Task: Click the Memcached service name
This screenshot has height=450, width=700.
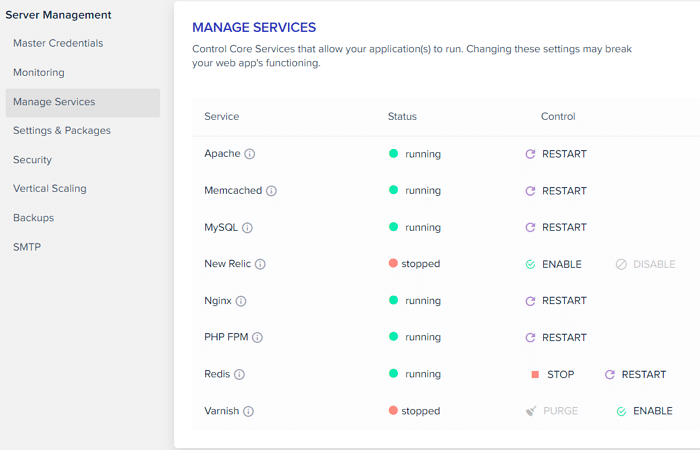Action: pyautogui.click(x=233, y=191)
